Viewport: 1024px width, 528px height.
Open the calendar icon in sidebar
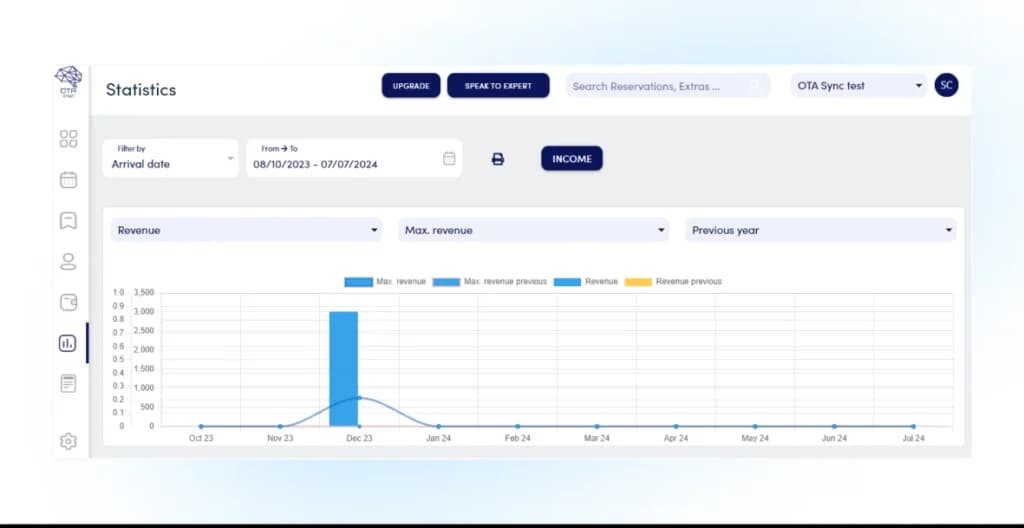click(69, 180)
